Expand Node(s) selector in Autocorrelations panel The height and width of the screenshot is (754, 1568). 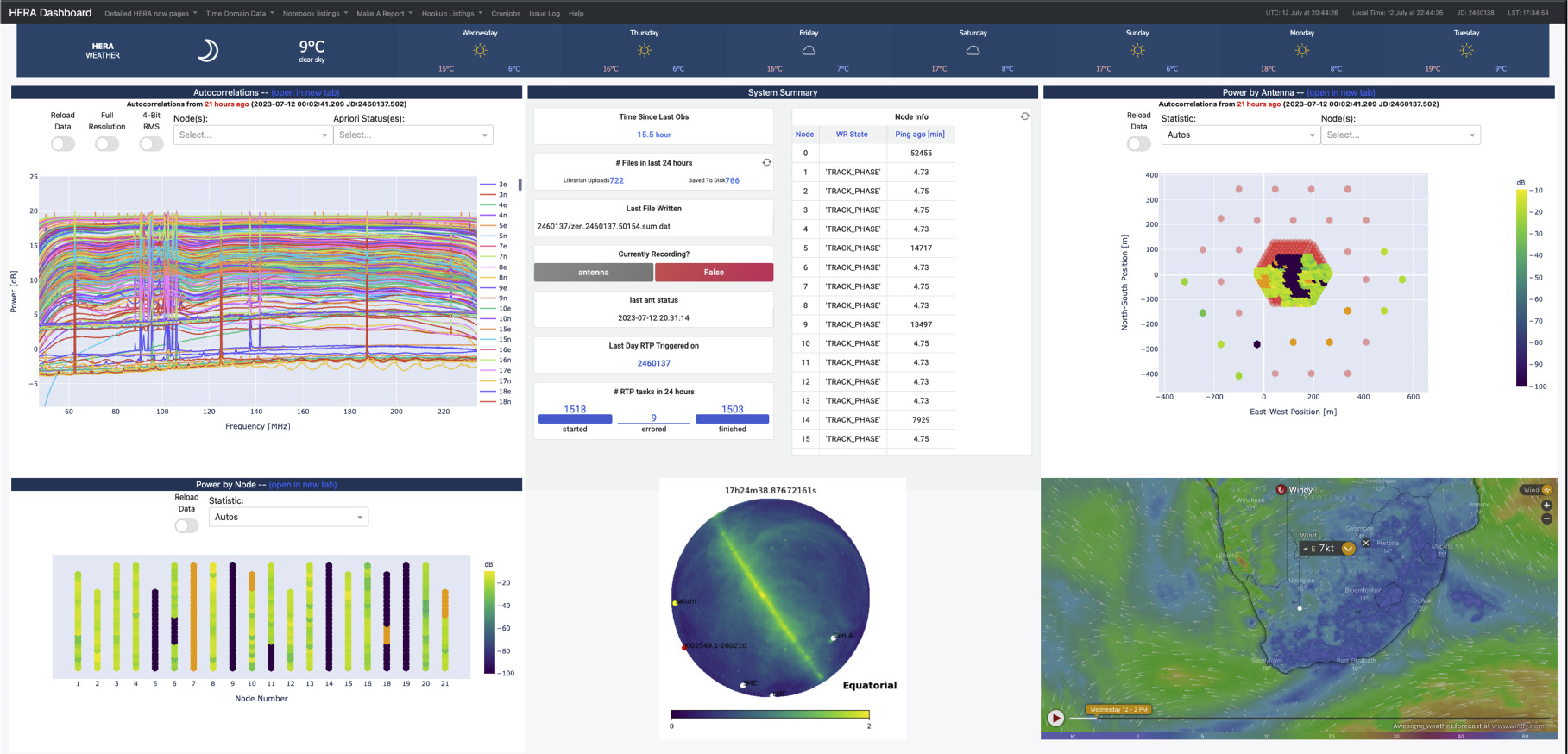(x=252, y=135)
